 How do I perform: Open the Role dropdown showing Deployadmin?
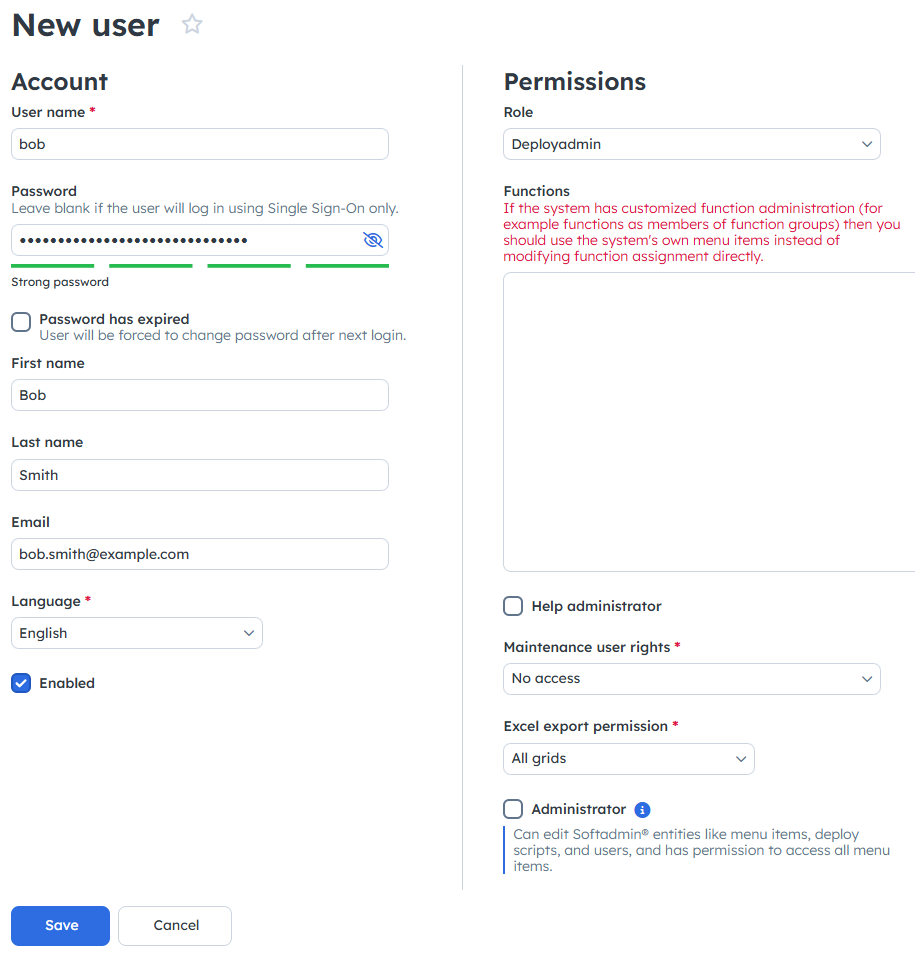pos(691,144)
